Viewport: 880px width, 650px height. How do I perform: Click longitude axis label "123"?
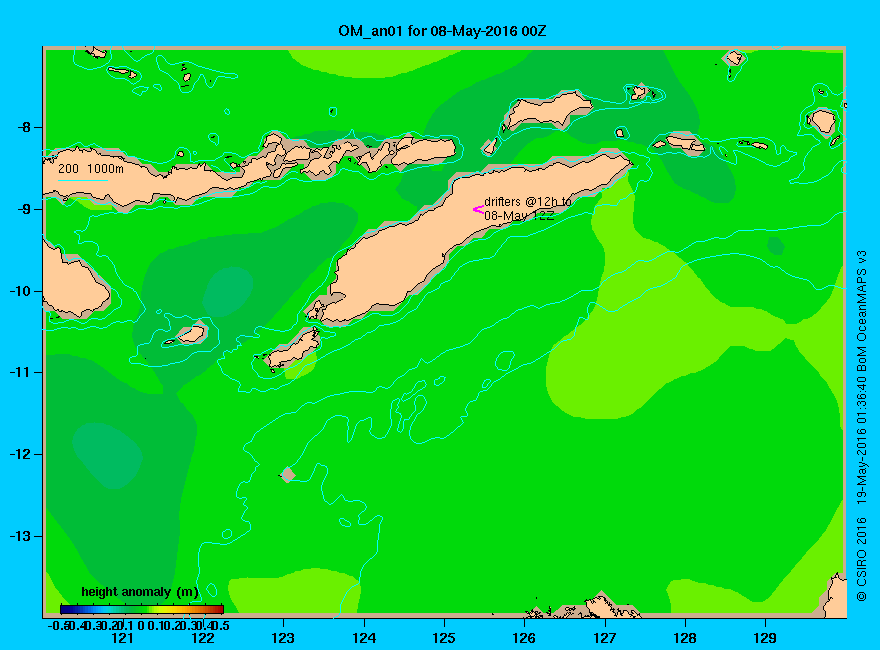[x=283, y=638]
